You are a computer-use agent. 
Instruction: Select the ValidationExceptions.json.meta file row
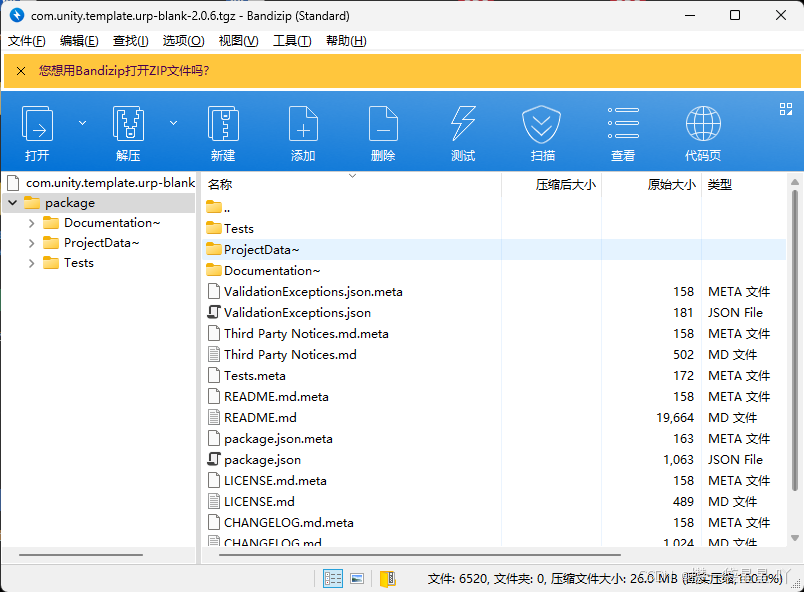[x=494, y=291]
